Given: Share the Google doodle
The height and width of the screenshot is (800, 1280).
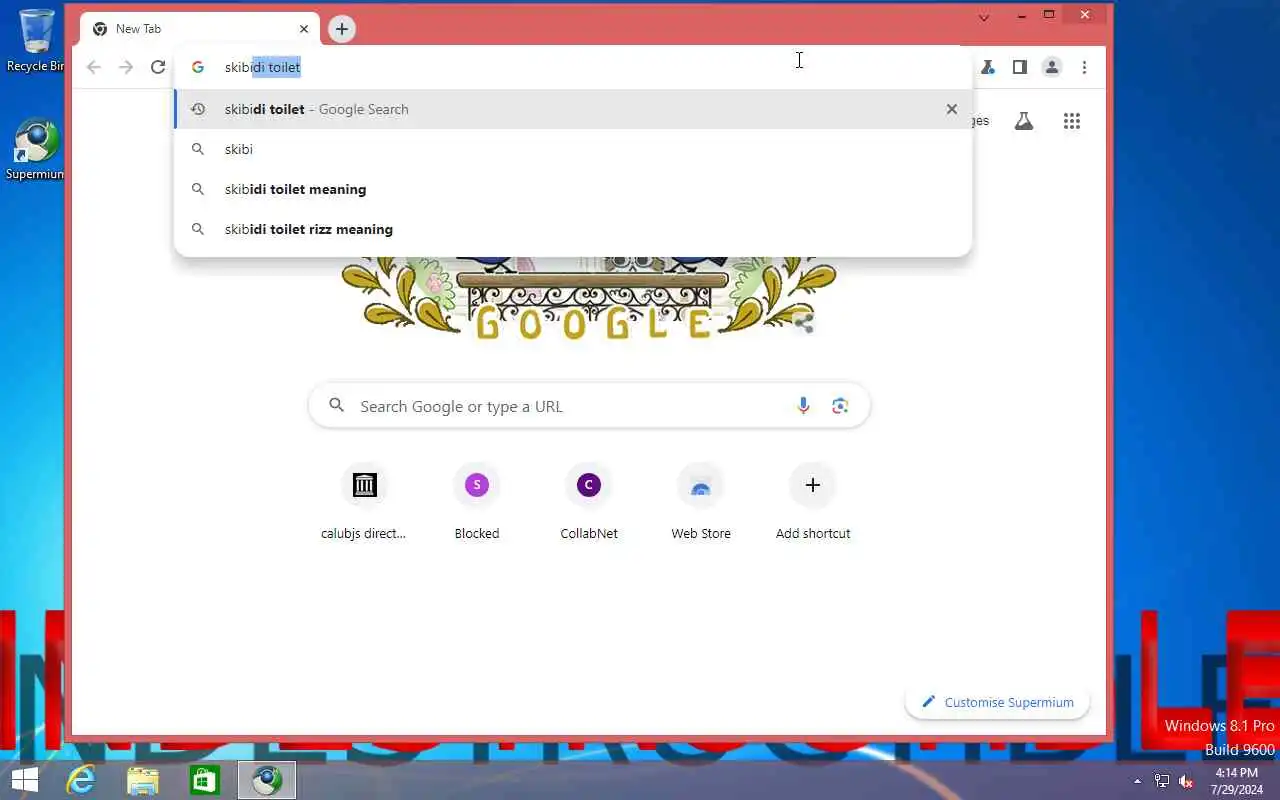Looking at the screenshot, I should (803, 322).
